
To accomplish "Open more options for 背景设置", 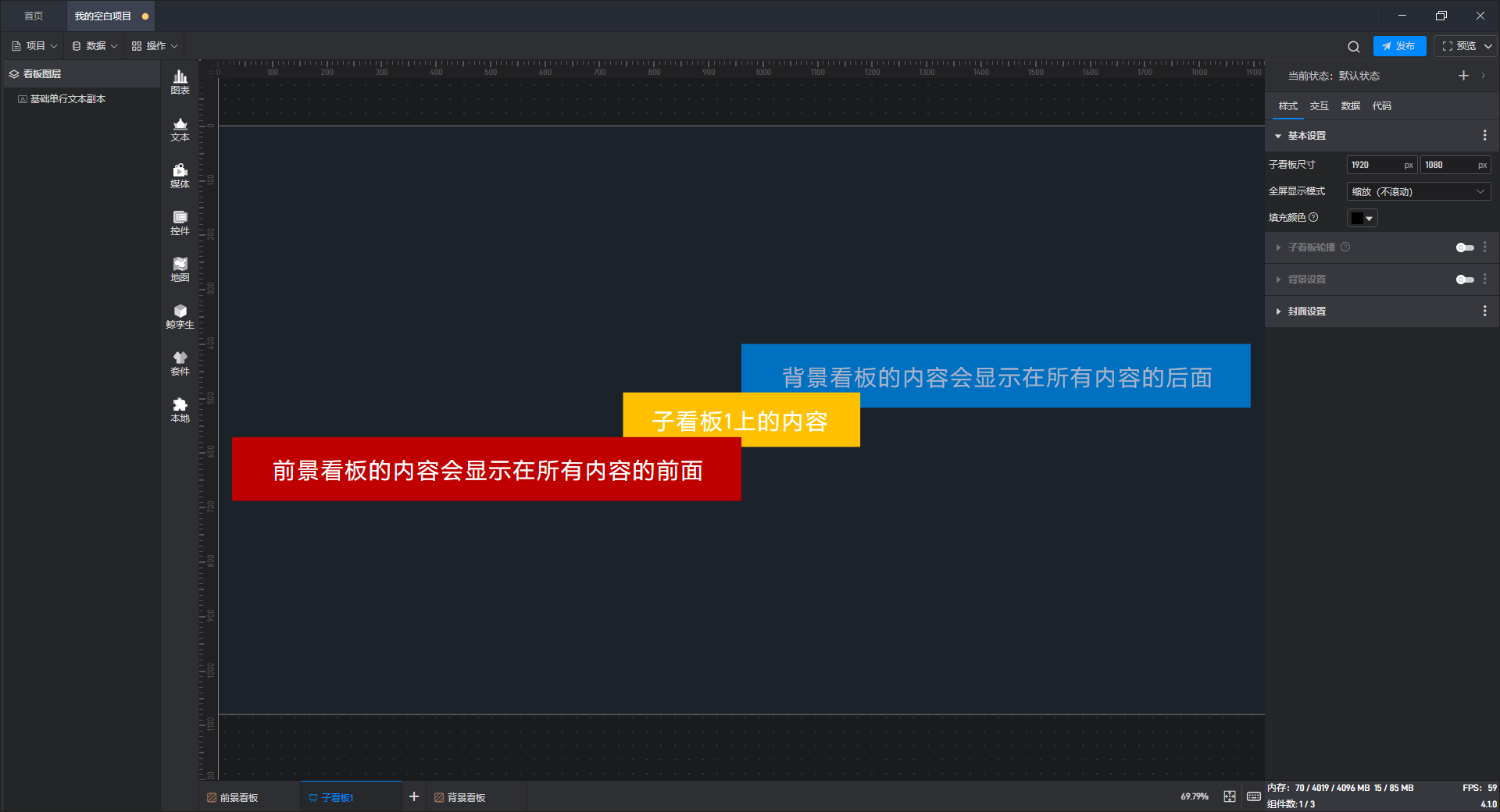I will [x=1485, y=280].
